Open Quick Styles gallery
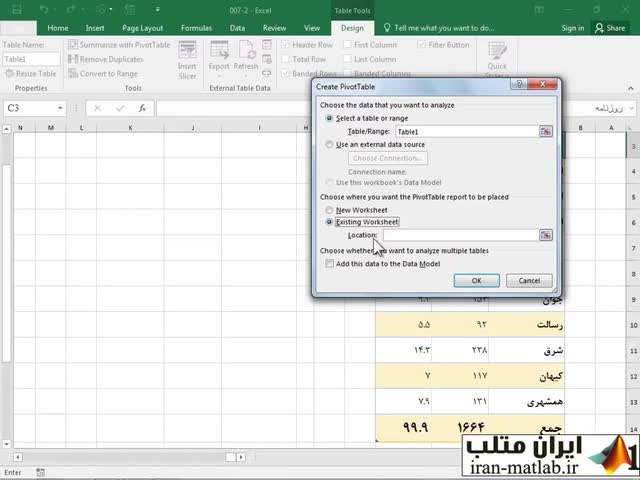The width and height of the screenshot is (640, 480). (x=497, y=59)
